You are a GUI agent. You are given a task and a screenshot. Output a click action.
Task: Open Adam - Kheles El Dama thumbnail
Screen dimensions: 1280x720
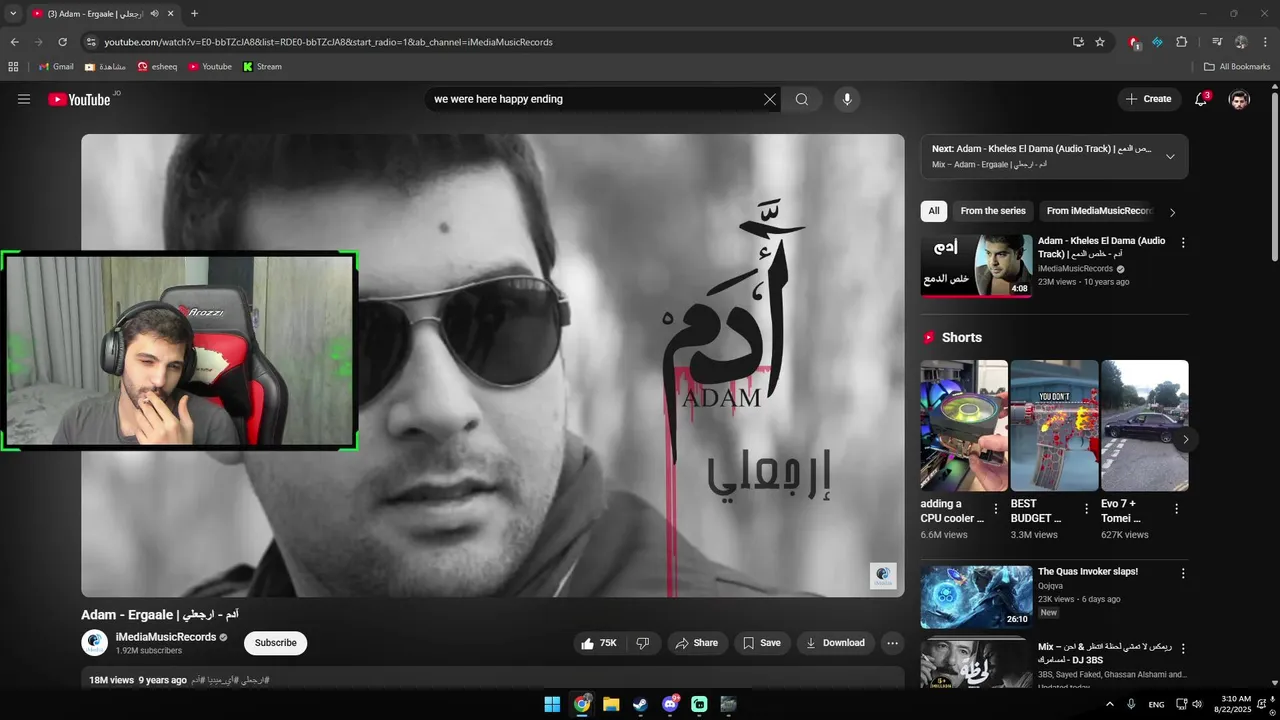coord(977,266)
